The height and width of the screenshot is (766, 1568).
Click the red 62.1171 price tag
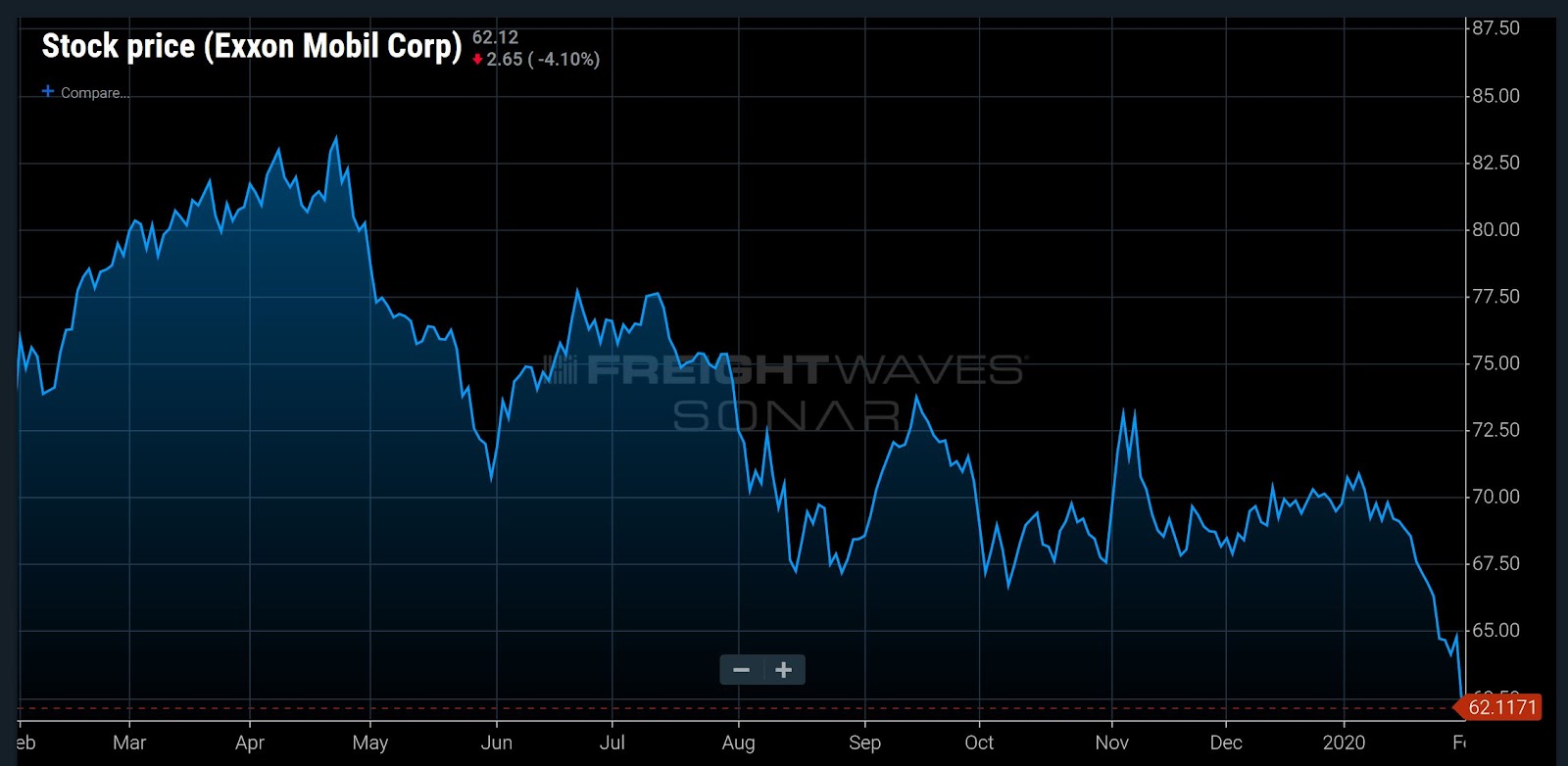click(x=1498, y=707)
